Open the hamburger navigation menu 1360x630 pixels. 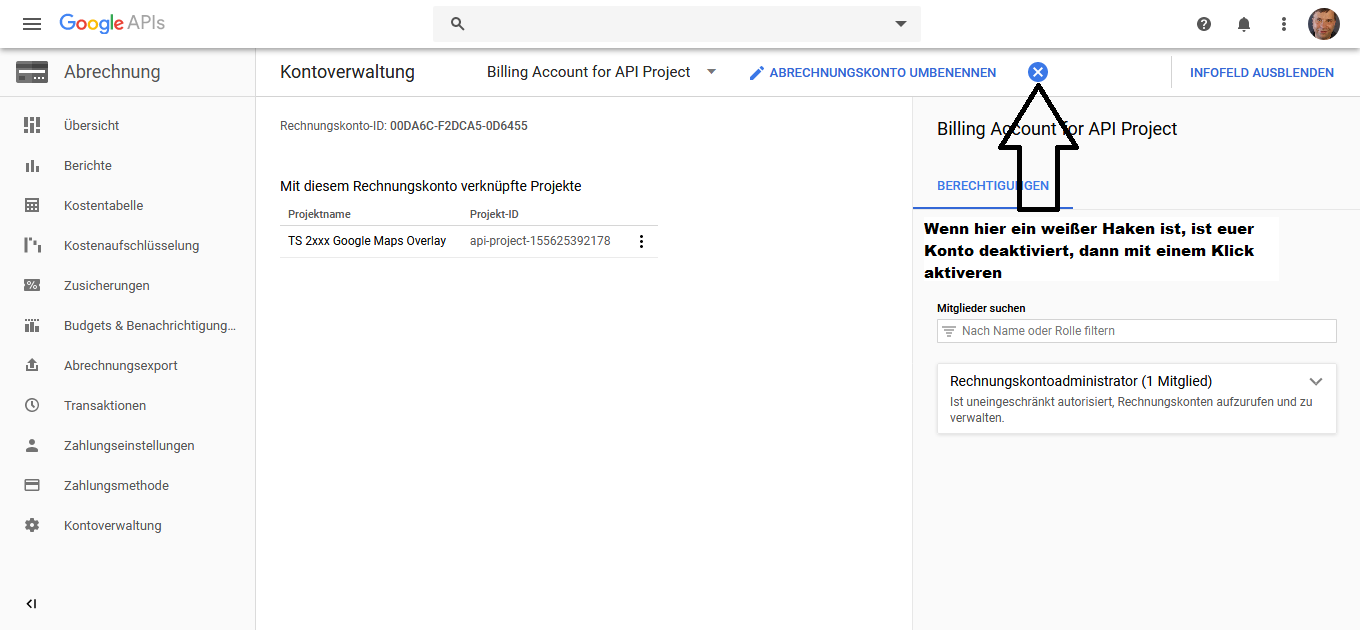[x=32, y=24]
